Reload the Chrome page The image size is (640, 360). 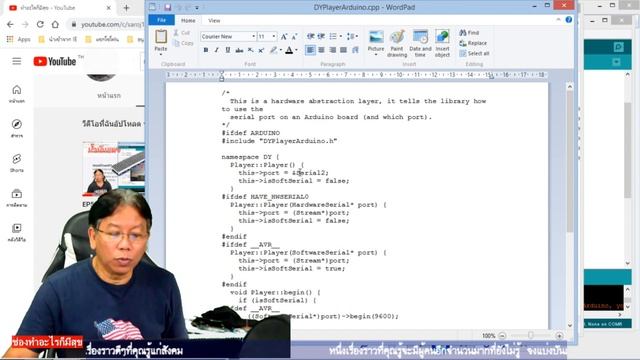tap(40, 24)
